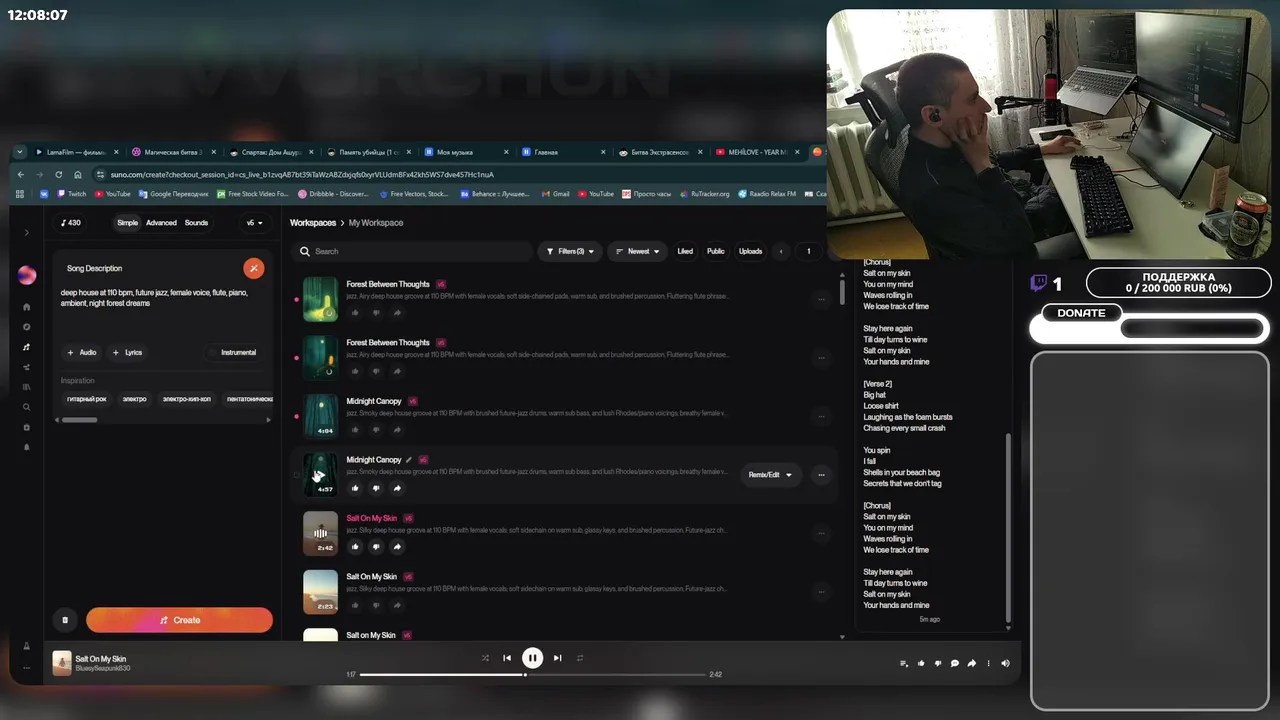Switch to Главная browser tab

(560, 152)
